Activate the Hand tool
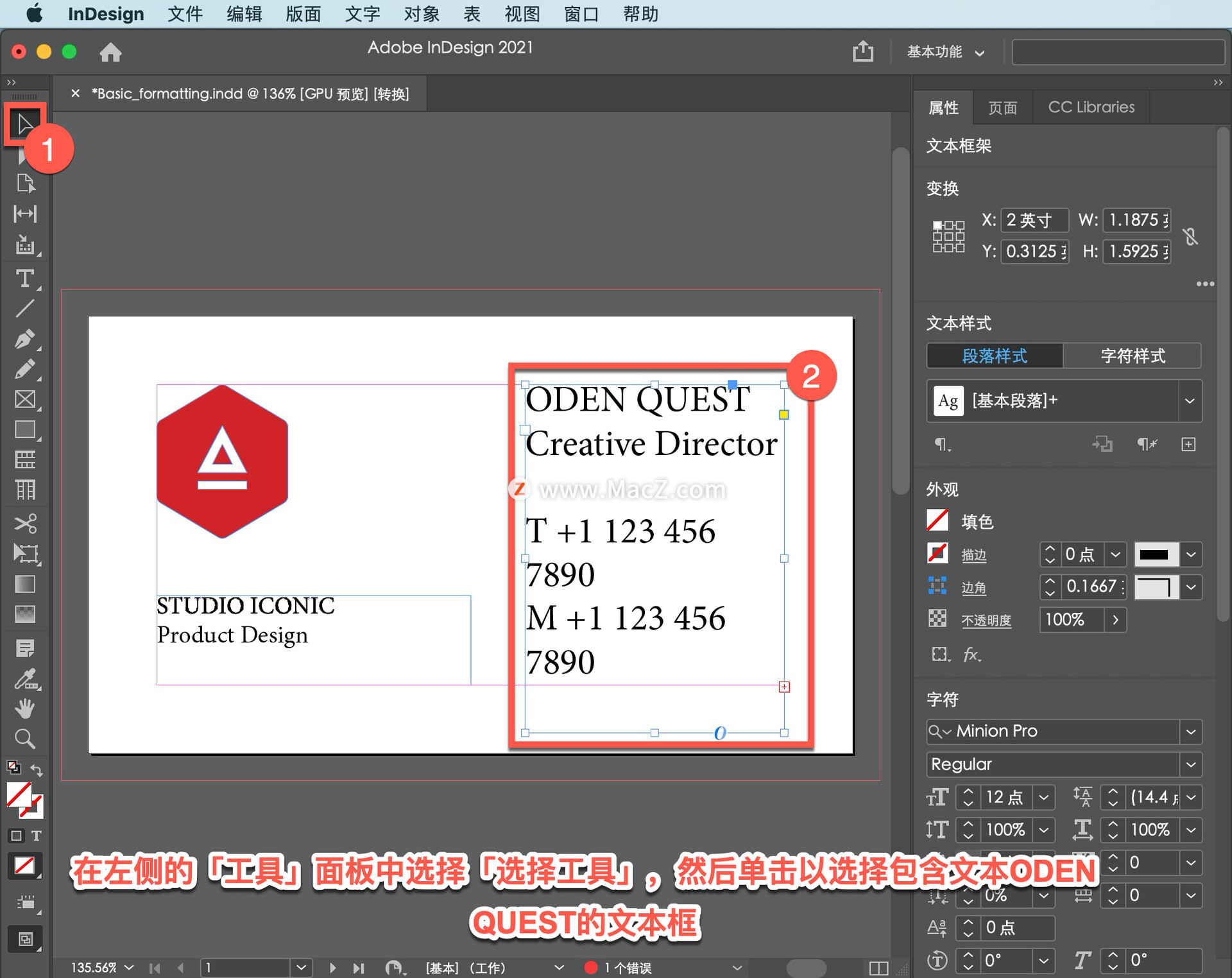This screenshot has width=1232, height=978. coord(26,708)
